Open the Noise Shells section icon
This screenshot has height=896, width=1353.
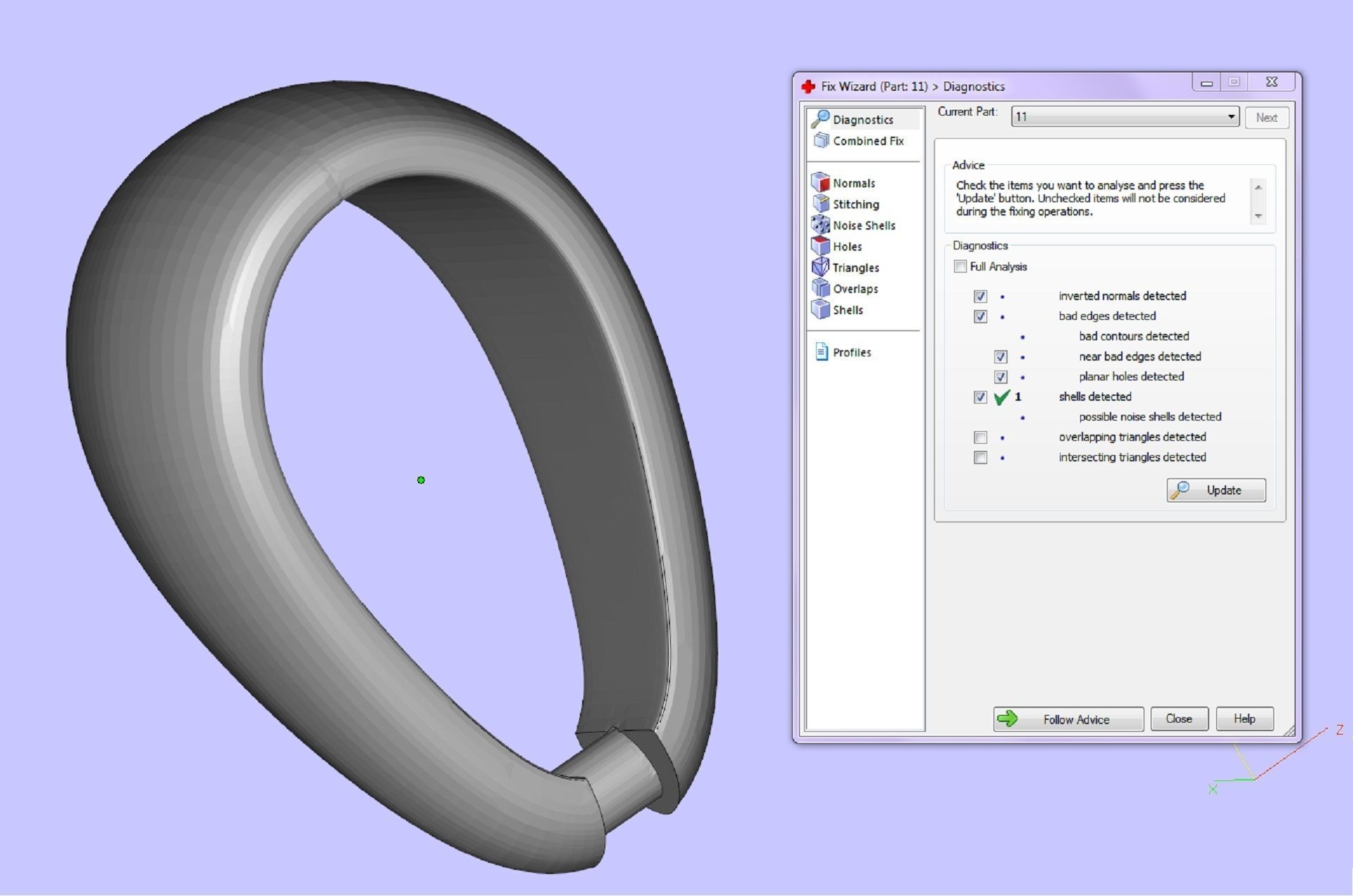pos(820,225)
